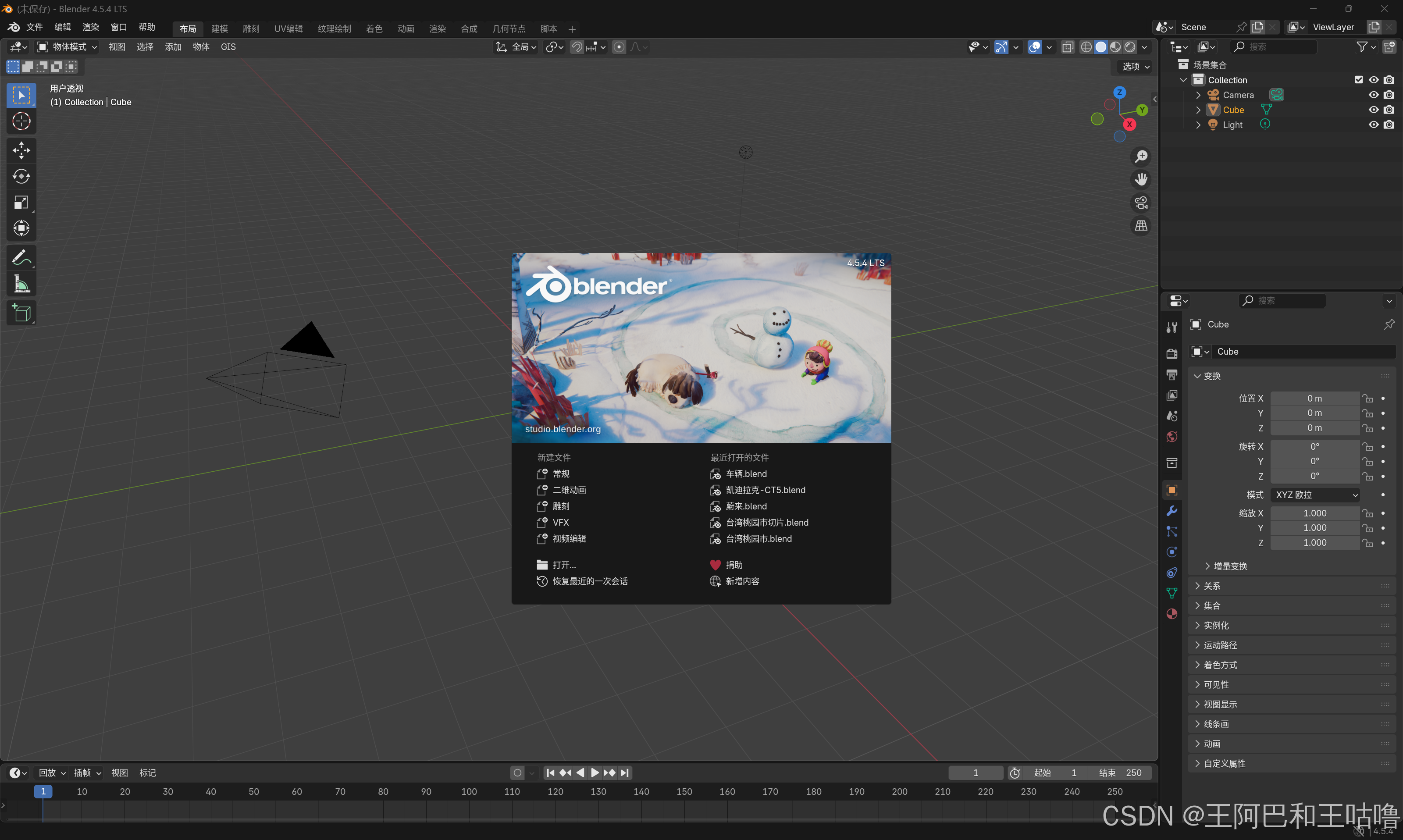Screen dimensions: 1403x840
Task: Lock the Position X value
Action: [x=1368, y=398]
